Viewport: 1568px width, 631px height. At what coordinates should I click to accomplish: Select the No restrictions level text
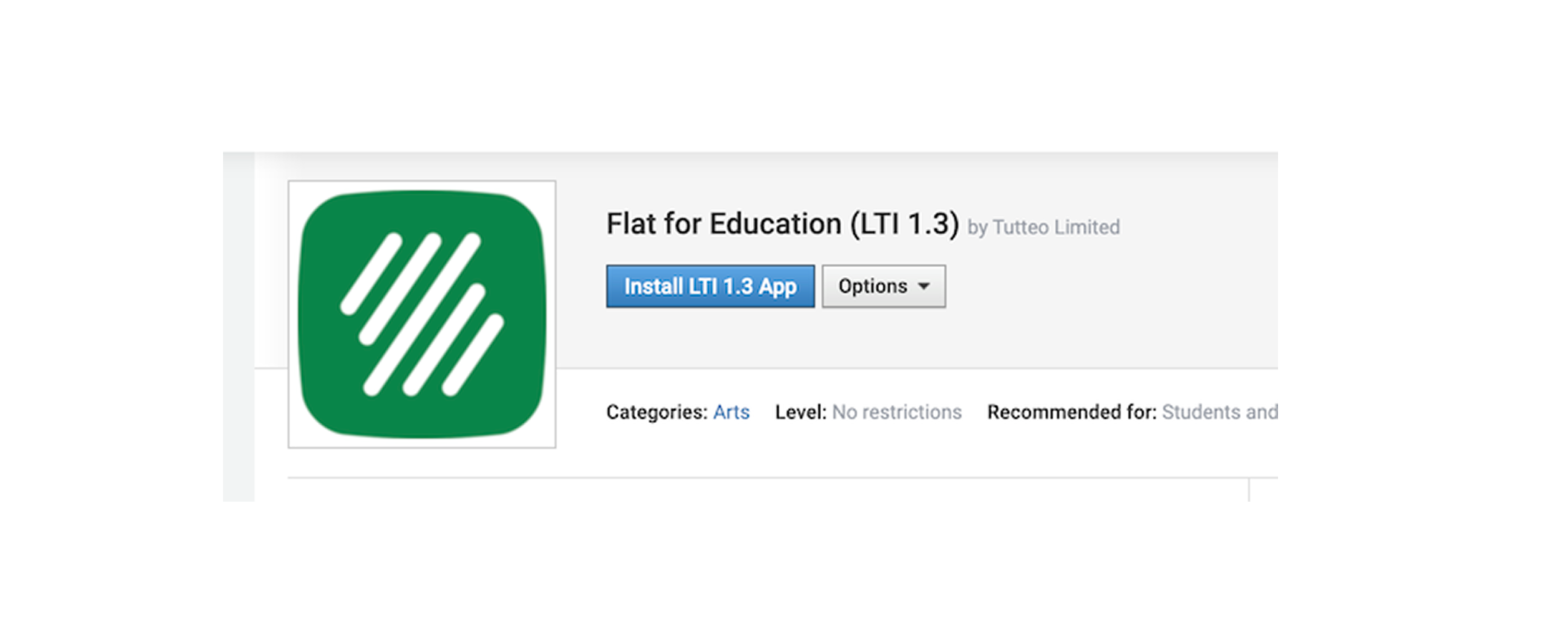(897, 412)
